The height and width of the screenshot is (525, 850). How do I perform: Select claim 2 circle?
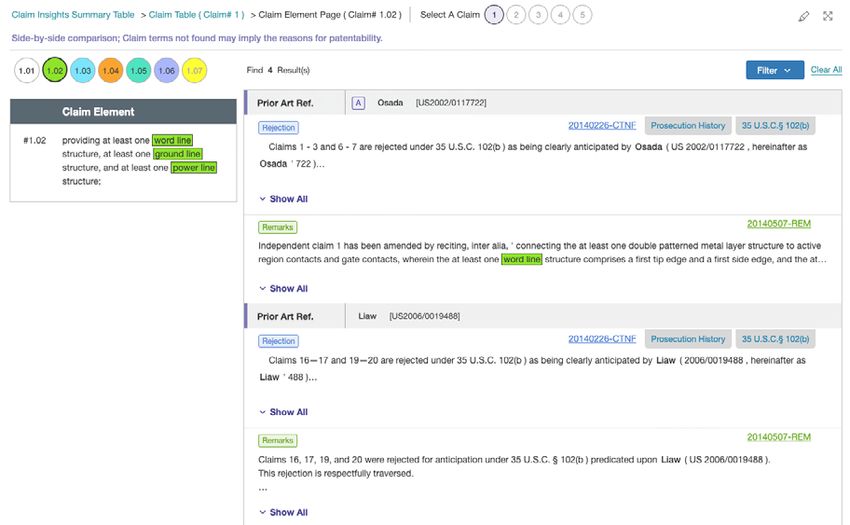[516, 15]
